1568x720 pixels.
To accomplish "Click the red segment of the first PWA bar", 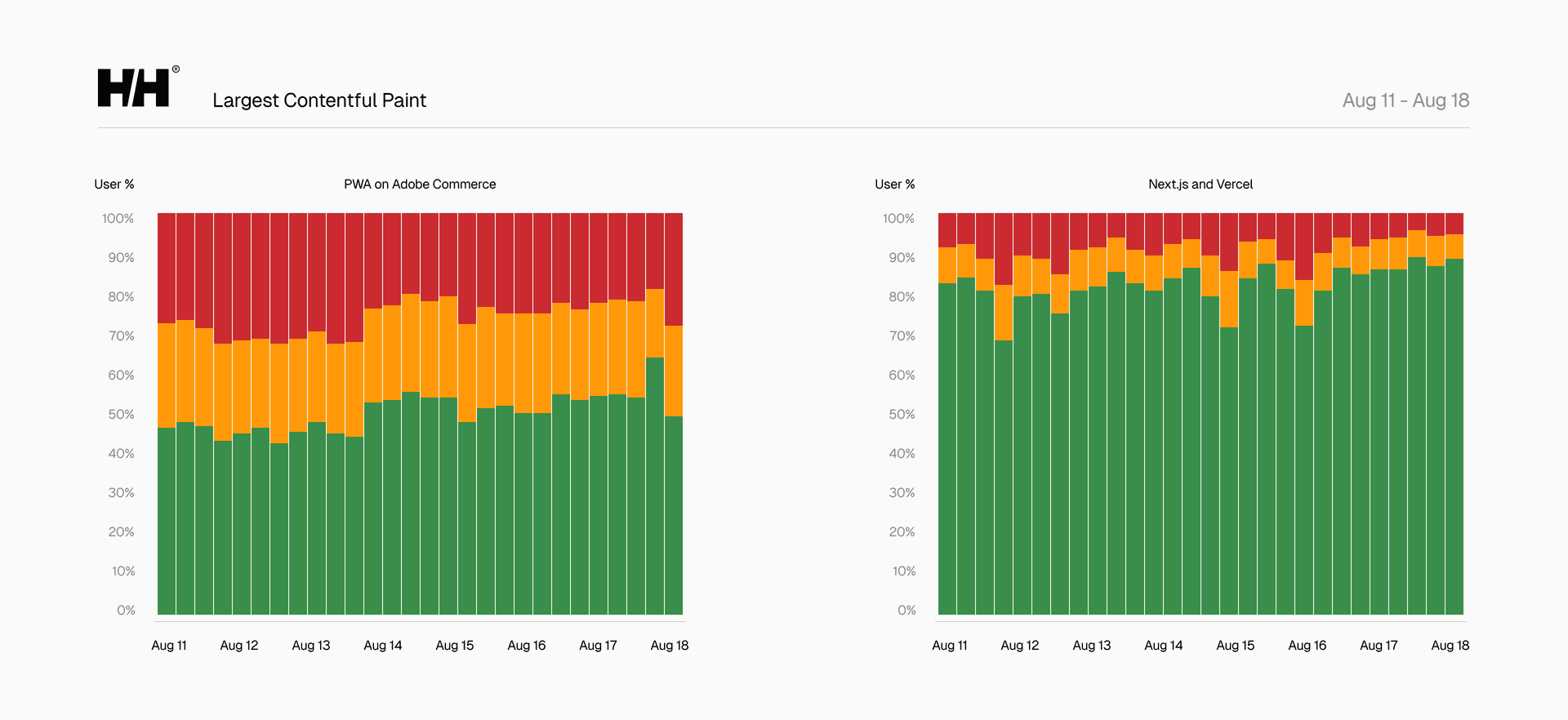I will tap(167, 268).
